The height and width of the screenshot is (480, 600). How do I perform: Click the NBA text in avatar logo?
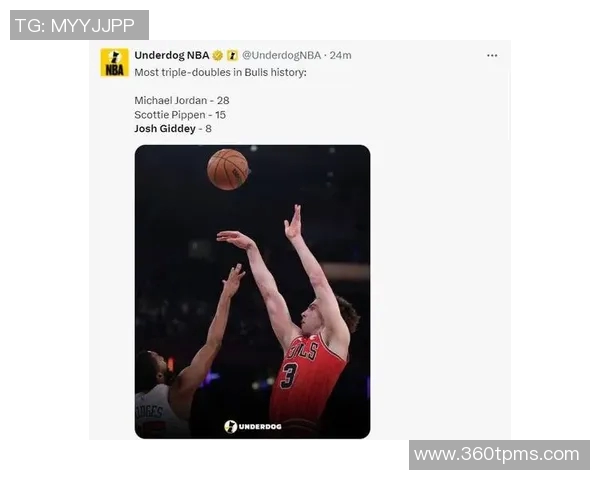click(114, 70)
